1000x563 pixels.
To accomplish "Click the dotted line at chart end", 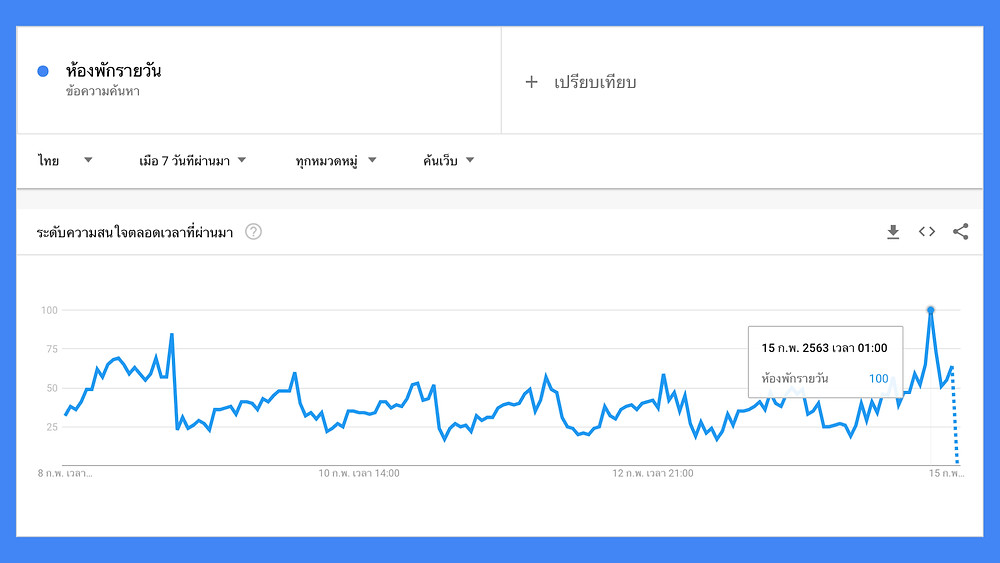I will 955,420.
